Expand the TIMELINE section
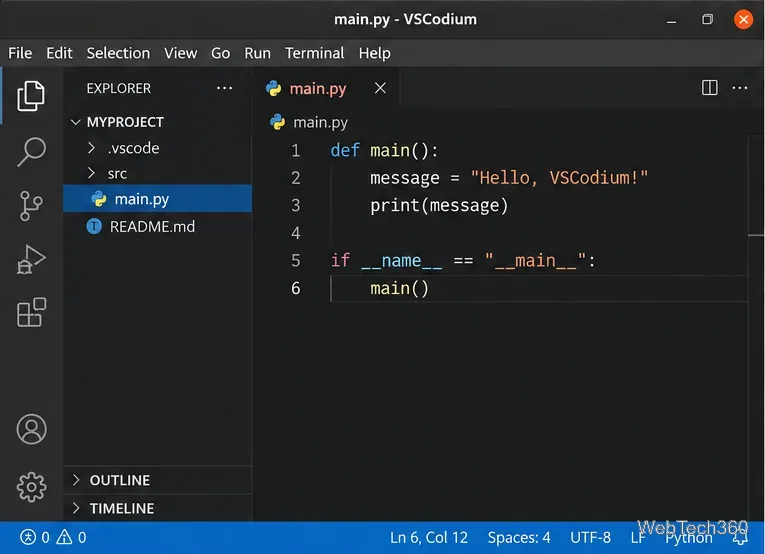 point(76,508)
